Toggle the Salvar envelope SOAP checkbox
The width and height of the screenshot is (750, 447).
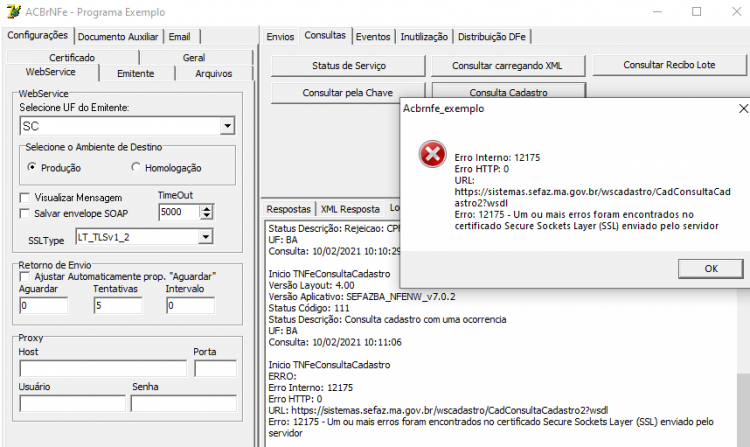(24, 213)
